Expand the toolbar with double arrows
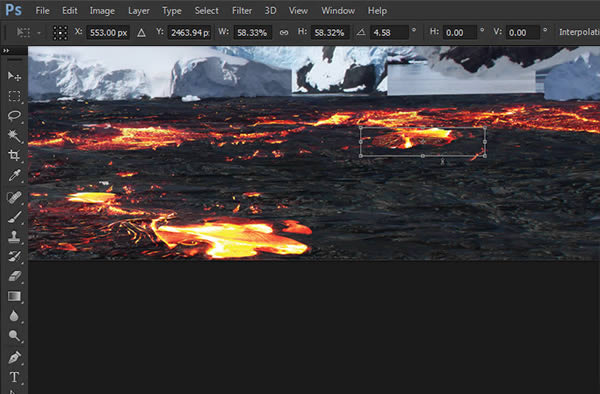 (6, 50)
